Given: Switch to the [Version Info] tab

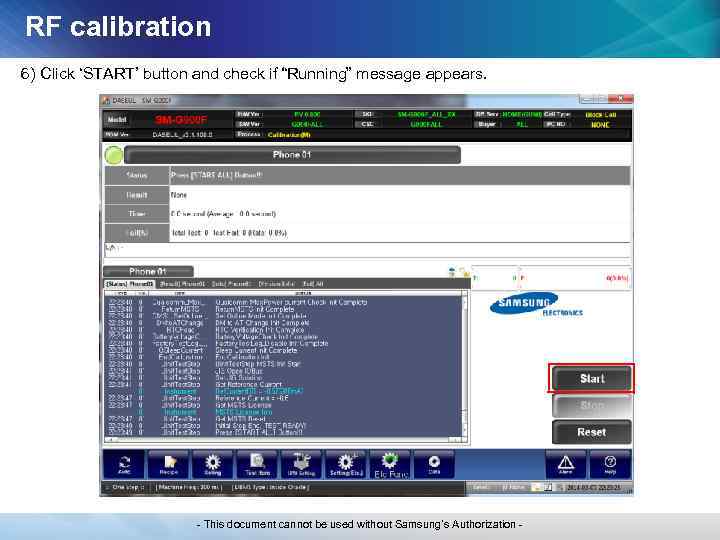Looking at the screenshot, I should tap(276, 284).
